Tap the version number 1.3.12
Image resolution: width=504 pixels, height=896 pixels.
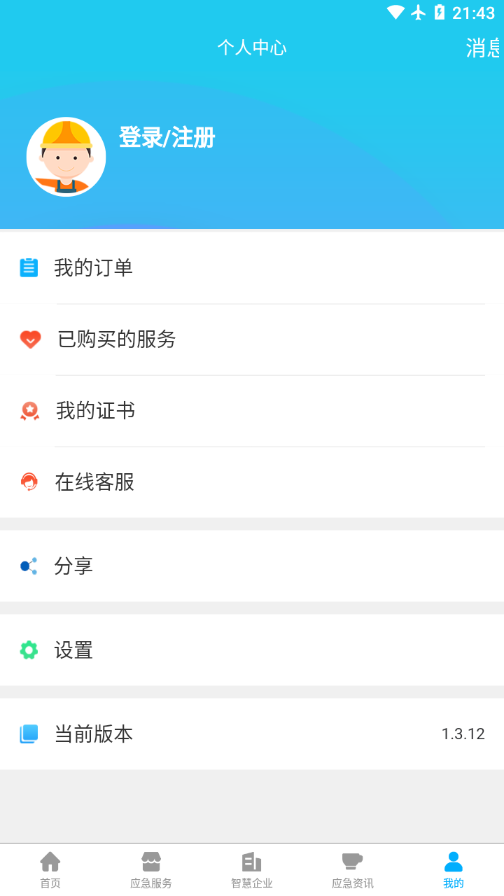coord(463,734)
